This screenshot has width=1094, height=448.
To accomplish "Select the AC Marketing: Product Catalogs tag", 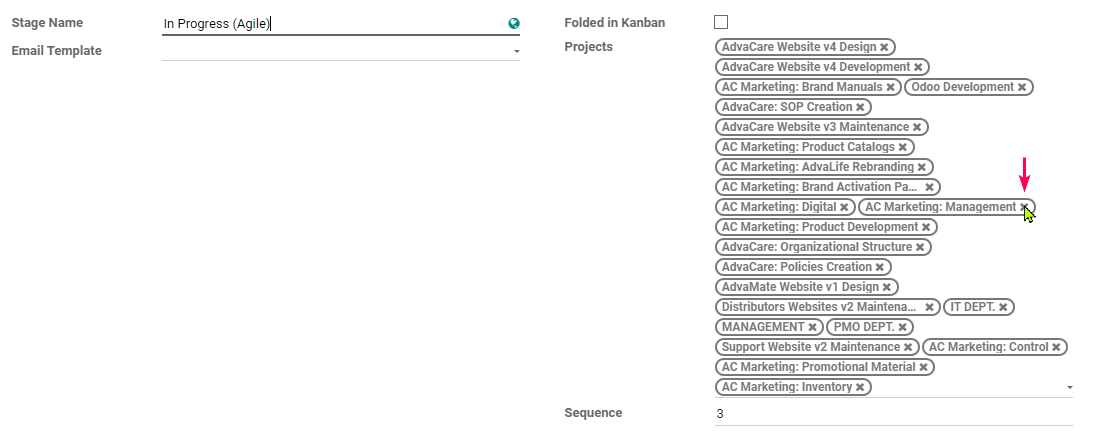I will click(808, 147).
